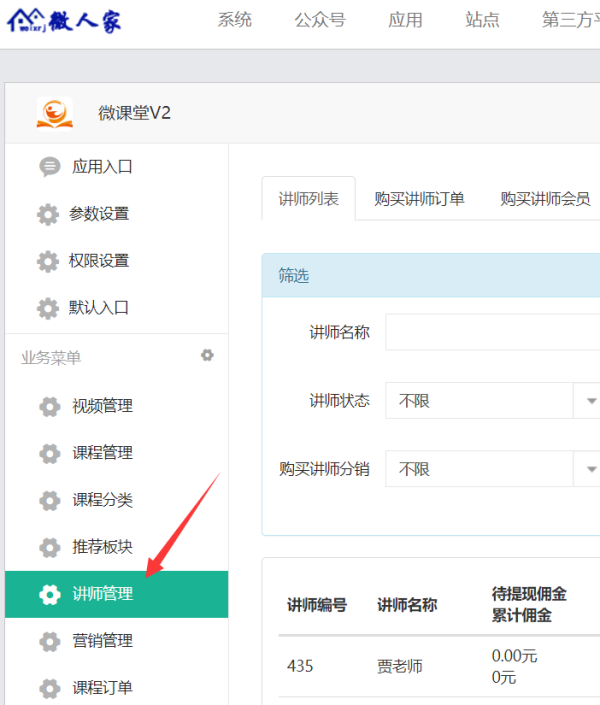
Task: Select the highlighted 讲师管理 menu item
Action: pos(116,594)
